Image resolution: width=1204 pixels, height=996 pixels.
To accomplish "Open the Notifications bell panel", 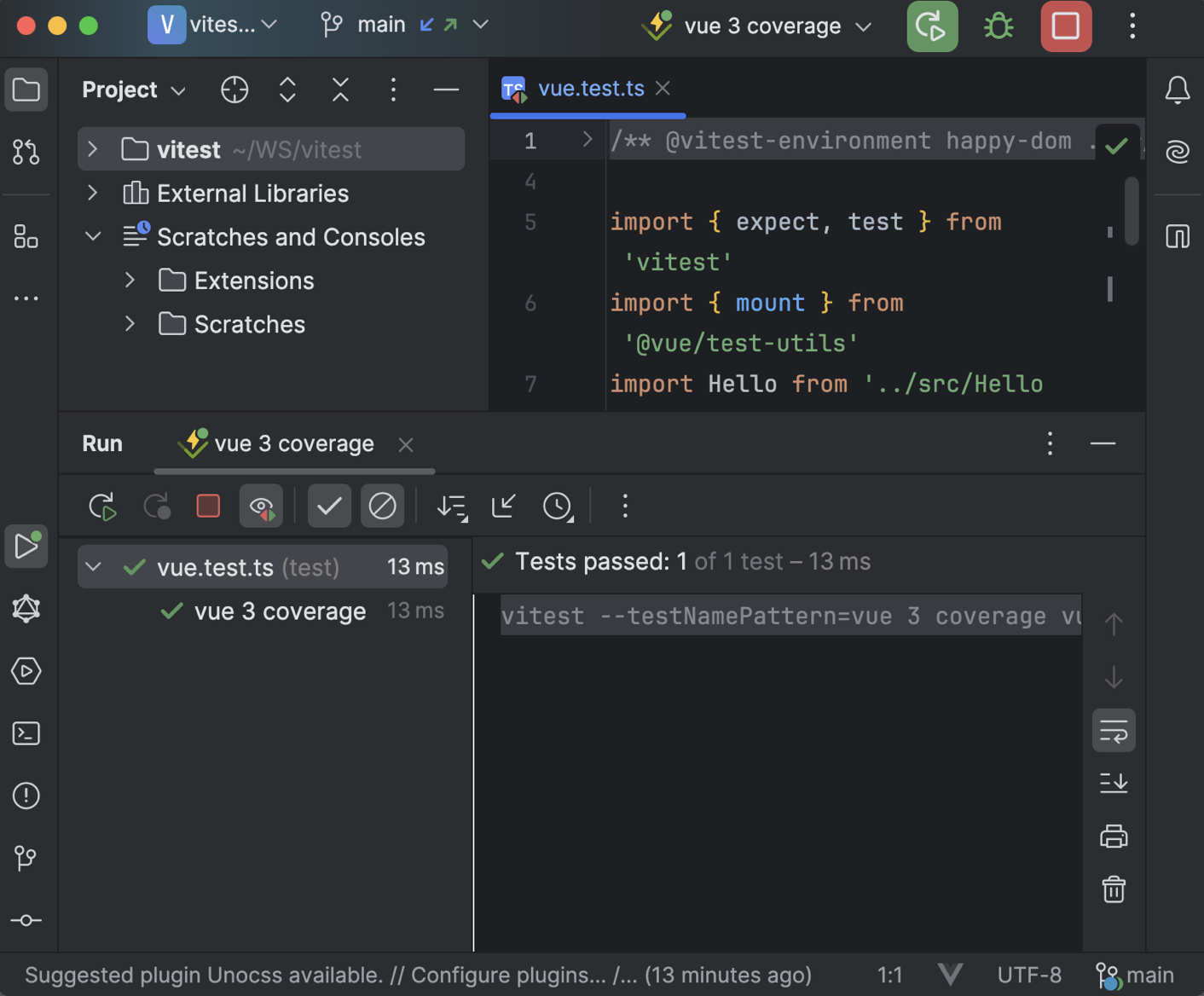I will point(1178,90).
